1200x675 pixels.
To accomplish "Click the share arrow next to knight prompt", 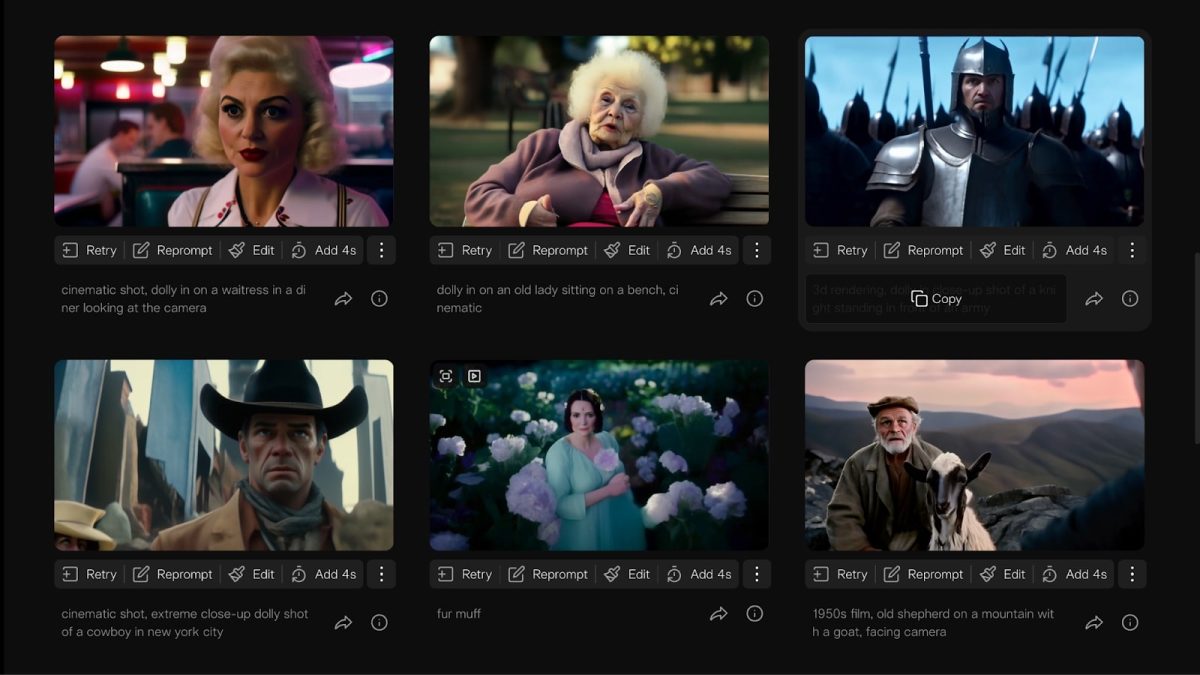I will [x=1094, y=299].
